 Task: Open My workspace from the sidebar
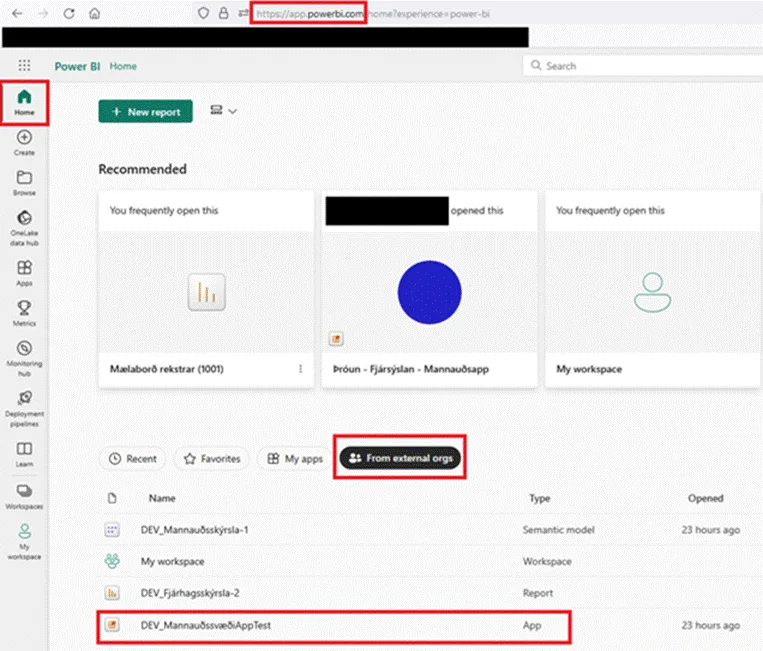(24, 542)
